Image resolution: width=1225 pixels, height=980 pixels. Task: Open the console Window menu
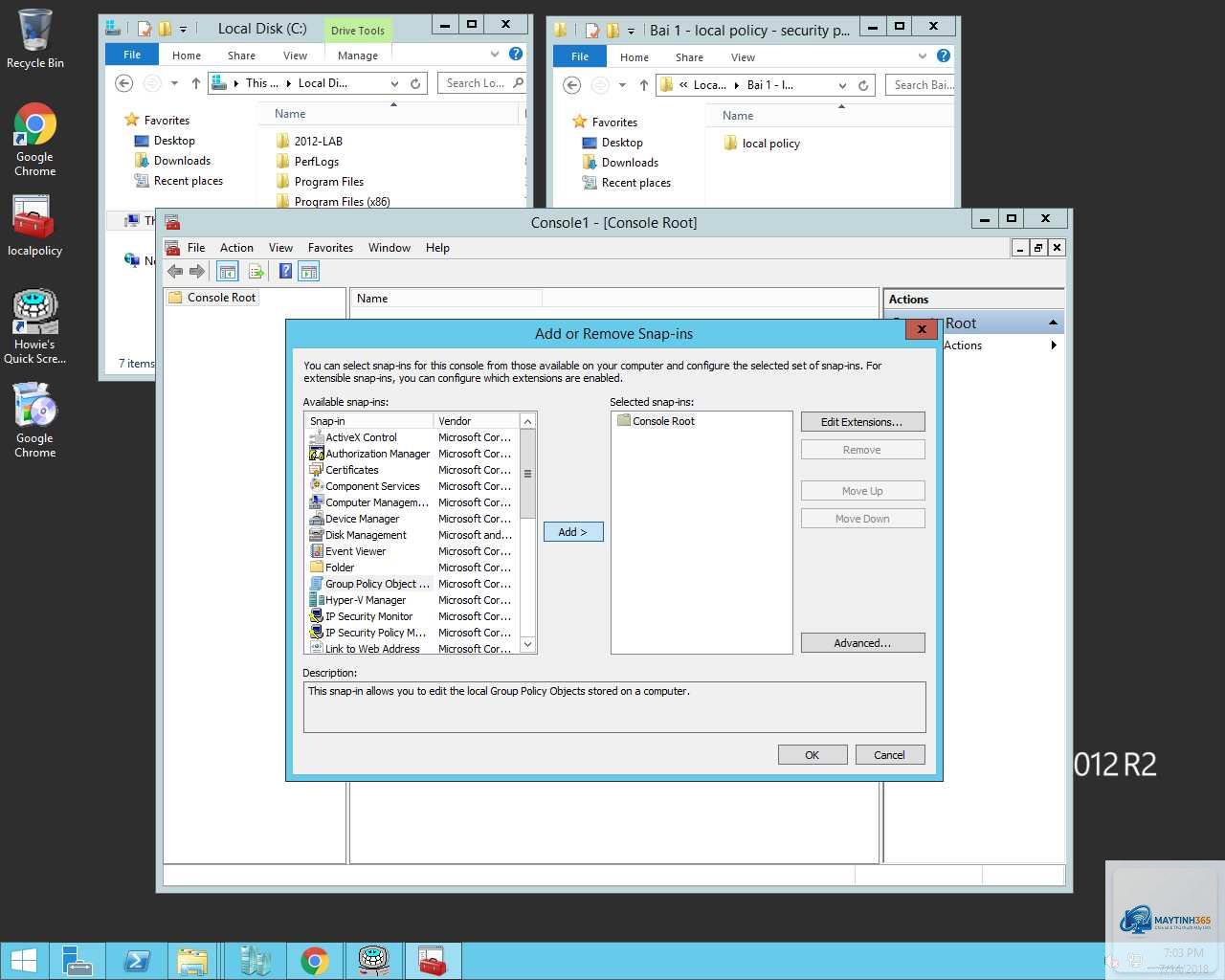point(390,248)
